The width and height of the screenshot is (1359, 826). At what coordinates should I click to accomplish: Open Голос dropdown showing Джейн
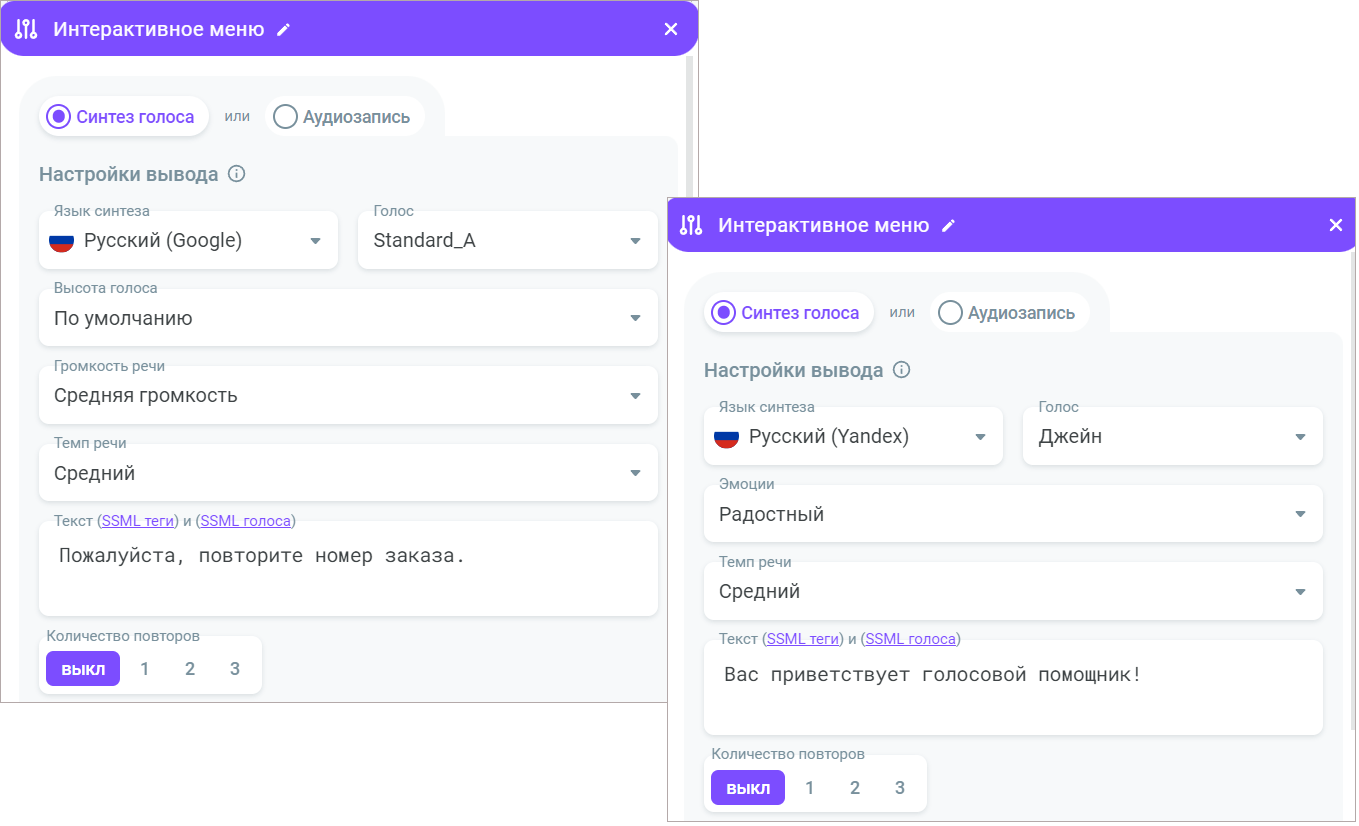pyautogui.click(x=1173, y=436)
